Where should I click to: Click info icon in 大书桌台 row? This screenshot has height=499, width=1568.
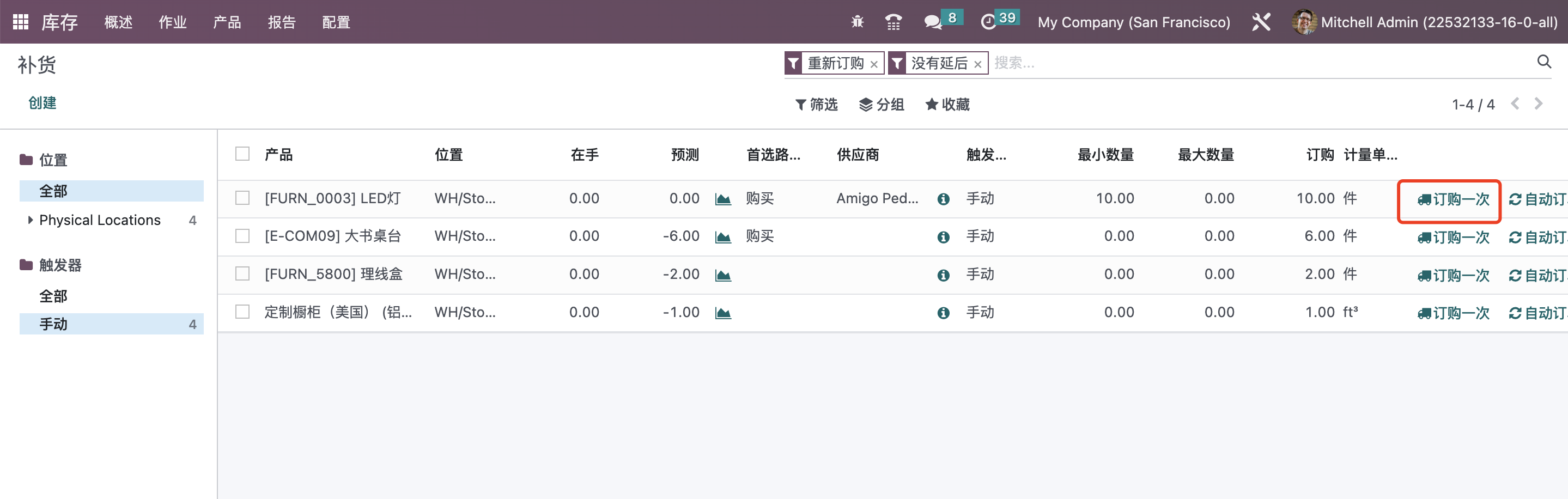pos(943,237)
